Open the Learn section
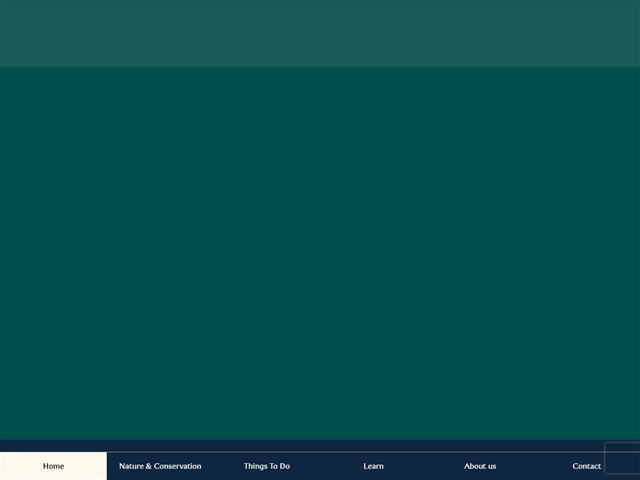This screenshot has width=640, height=480. pos(373,466)
